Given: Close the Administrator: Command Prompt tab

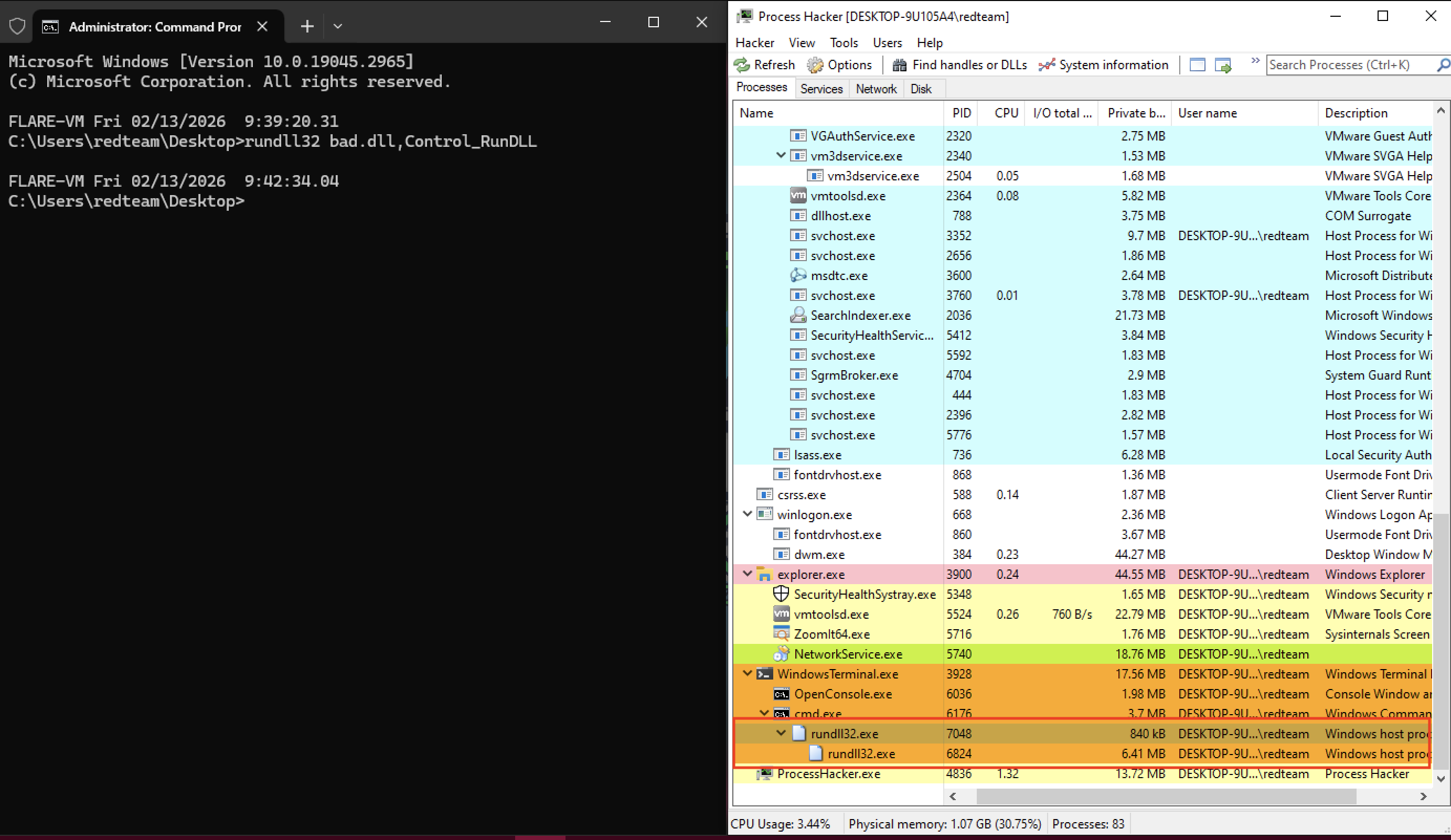Looking at the screenshot, I should (x=262, y=26).
